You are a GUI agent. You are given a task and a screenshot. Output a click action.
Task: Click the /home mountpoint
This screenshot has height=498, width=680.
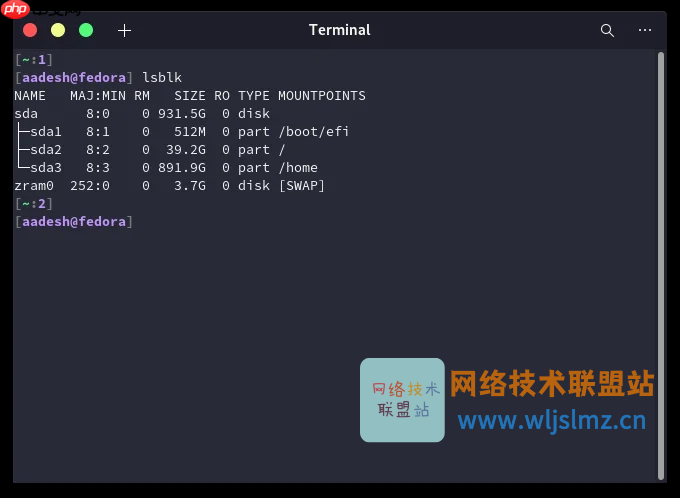(298, 167)
